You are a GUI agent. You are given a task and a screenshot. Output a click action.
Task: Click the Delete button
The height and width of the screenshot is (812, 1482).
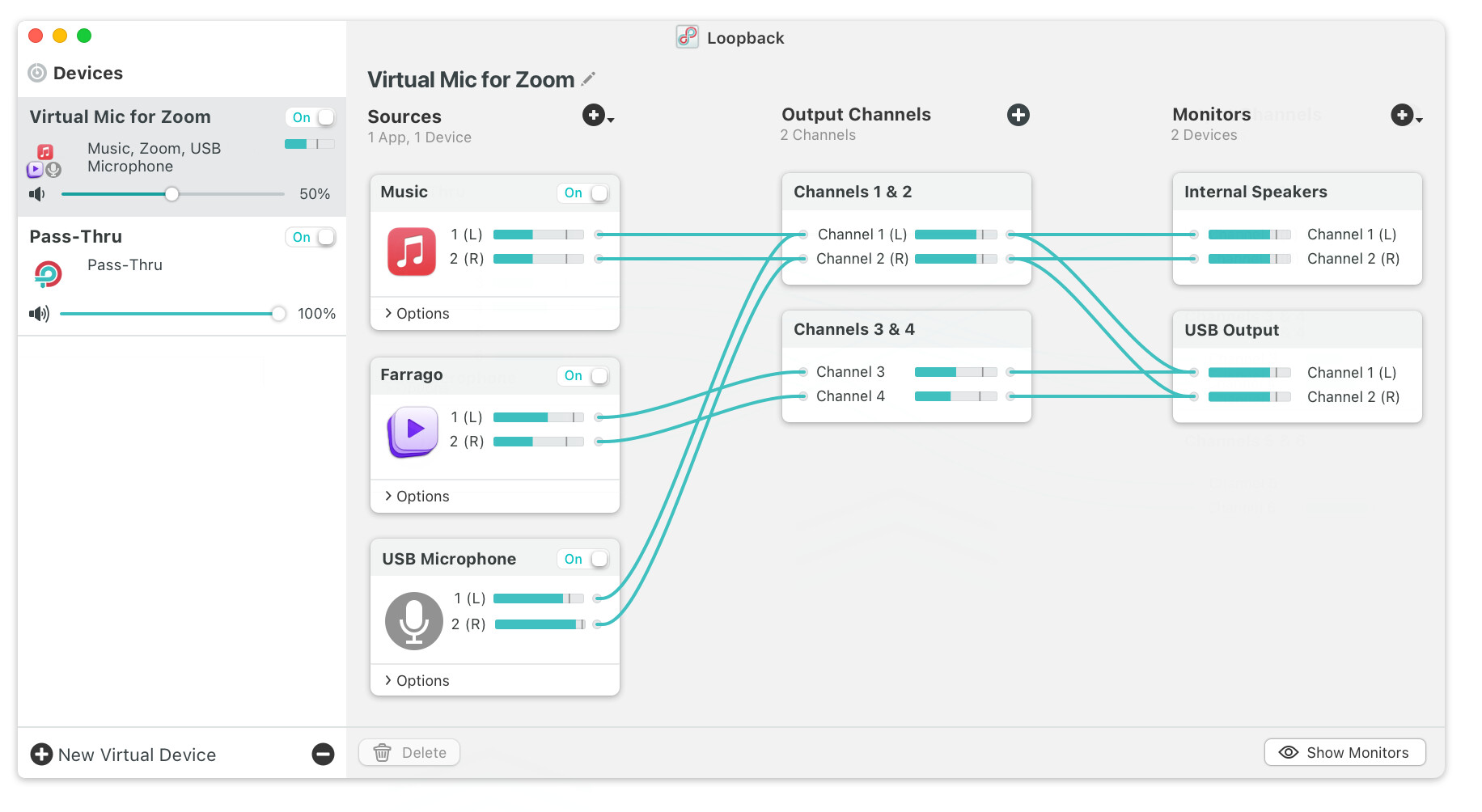point(409,753)
